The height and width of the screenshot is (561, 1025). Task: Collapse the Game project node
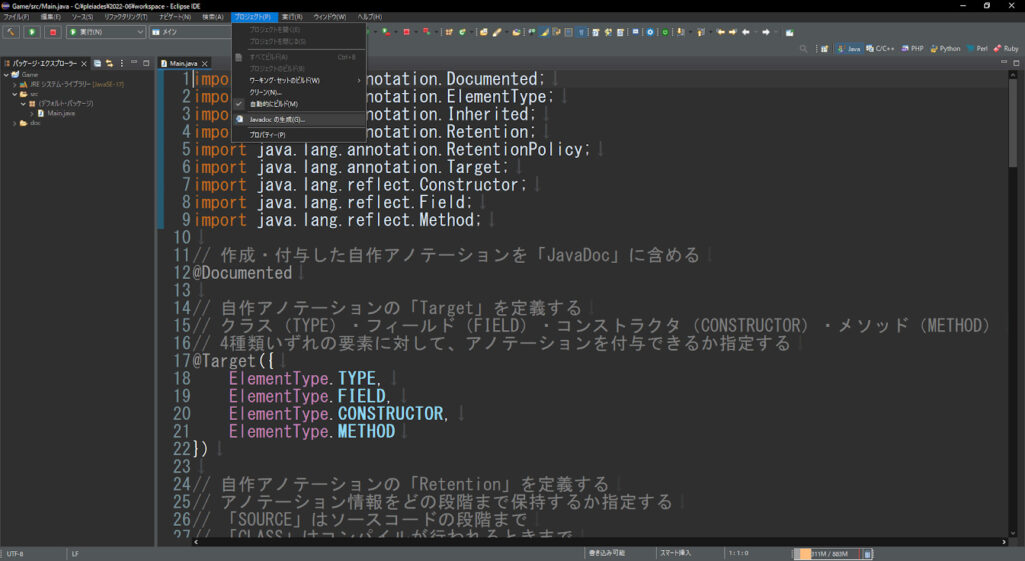tap(6, 75)
